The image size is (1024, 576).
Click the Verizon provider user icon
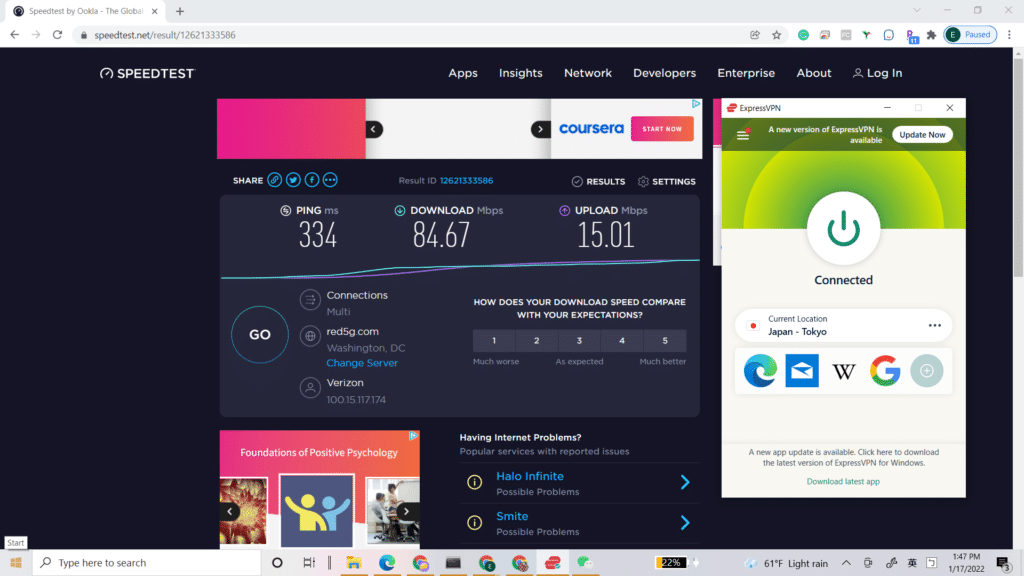coord(310,388)
